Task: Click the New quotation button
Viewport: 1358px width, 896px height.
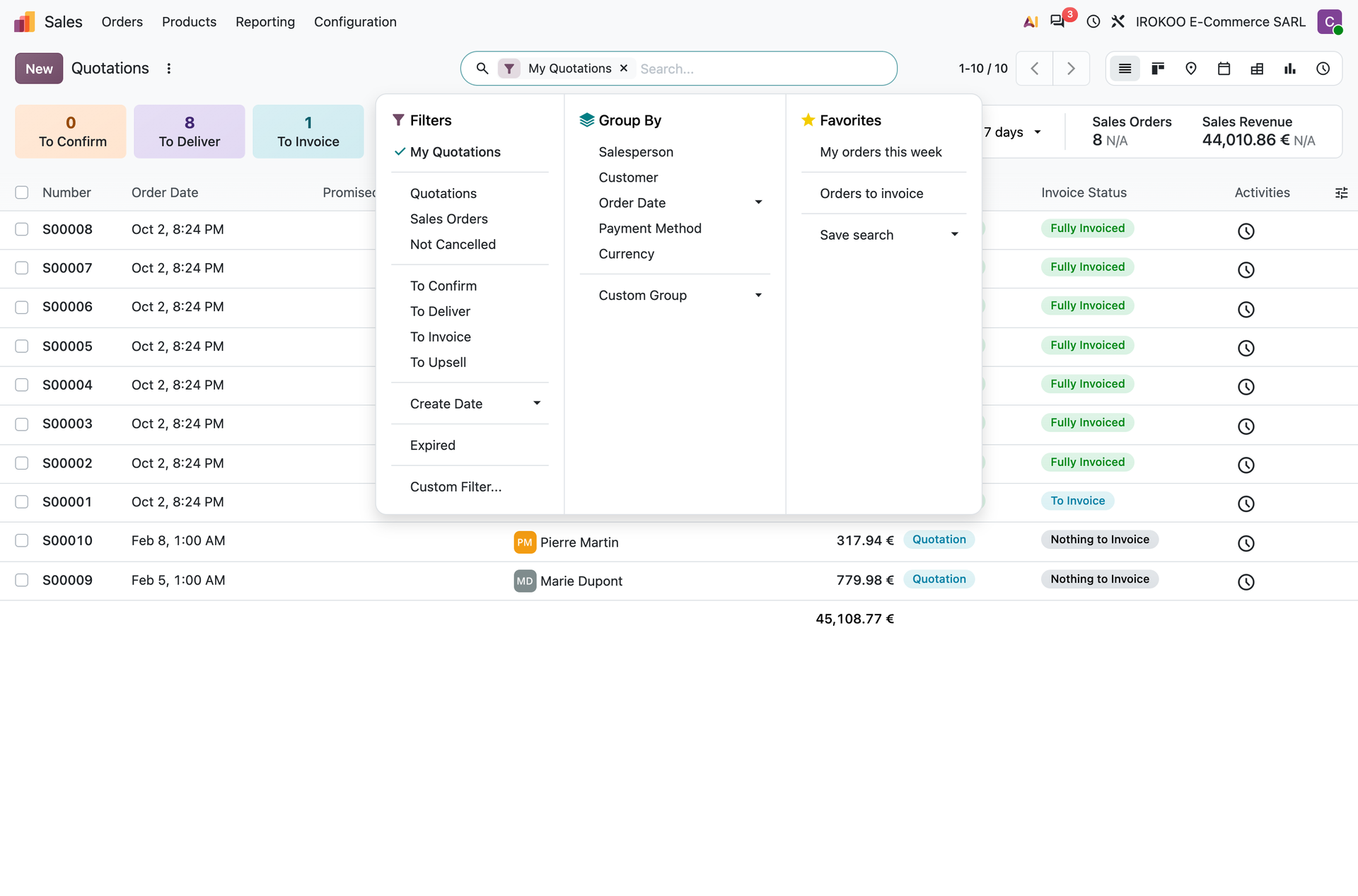Action: [x=39, y=69]
